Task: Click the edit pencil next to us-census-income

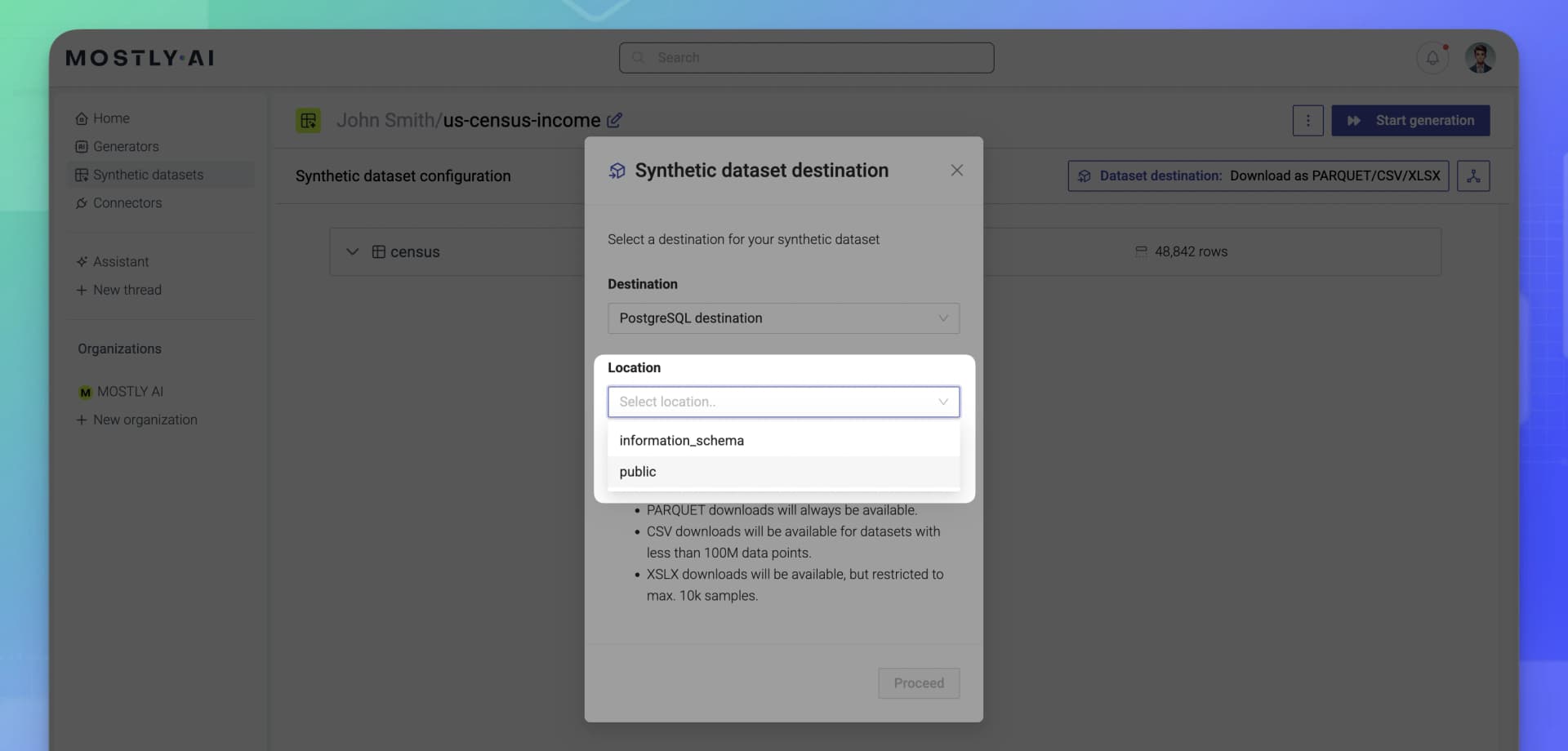Action: point(614,120)
